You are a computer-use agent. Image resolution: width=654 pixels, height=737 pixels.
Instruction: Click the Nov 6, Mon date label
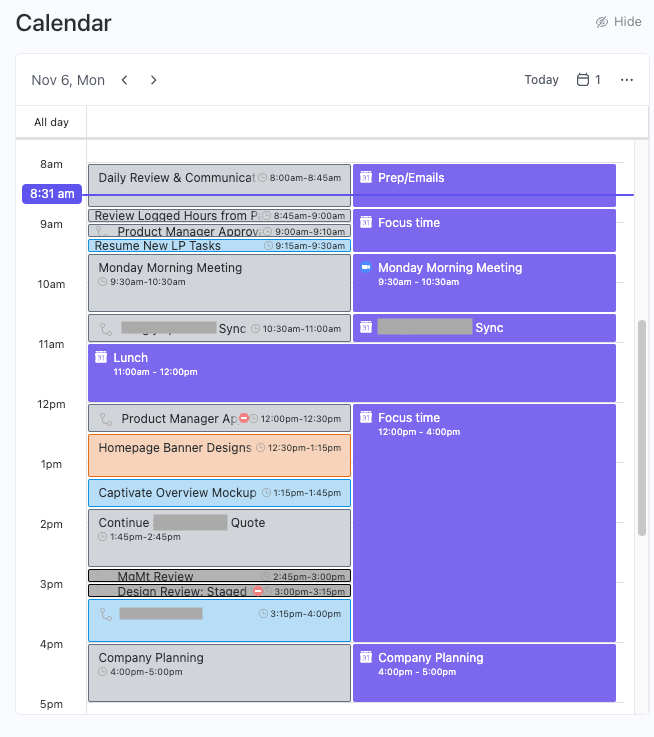click(x=68, y=80)
